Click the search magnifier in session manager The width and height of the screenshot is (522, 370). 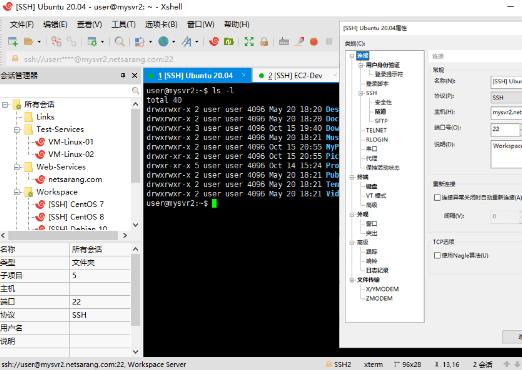click(135, 90)
